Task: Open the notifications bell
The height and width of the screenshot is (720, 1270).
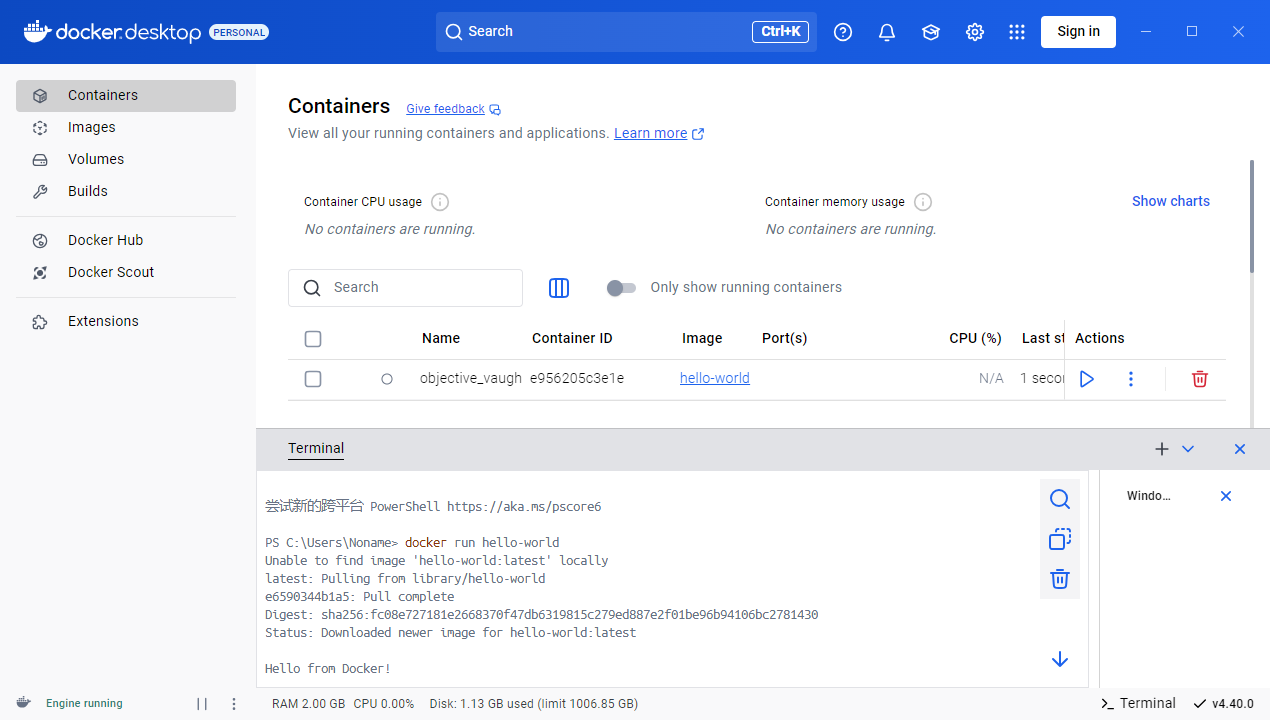Action: (887, 32)
